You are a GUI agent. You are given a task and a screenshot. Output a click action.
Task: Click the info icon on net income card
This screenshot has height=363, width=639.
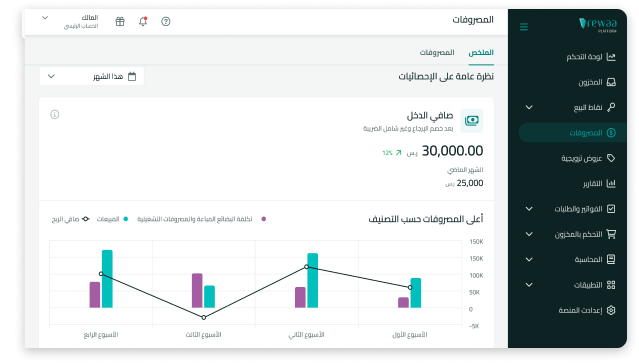55,114
